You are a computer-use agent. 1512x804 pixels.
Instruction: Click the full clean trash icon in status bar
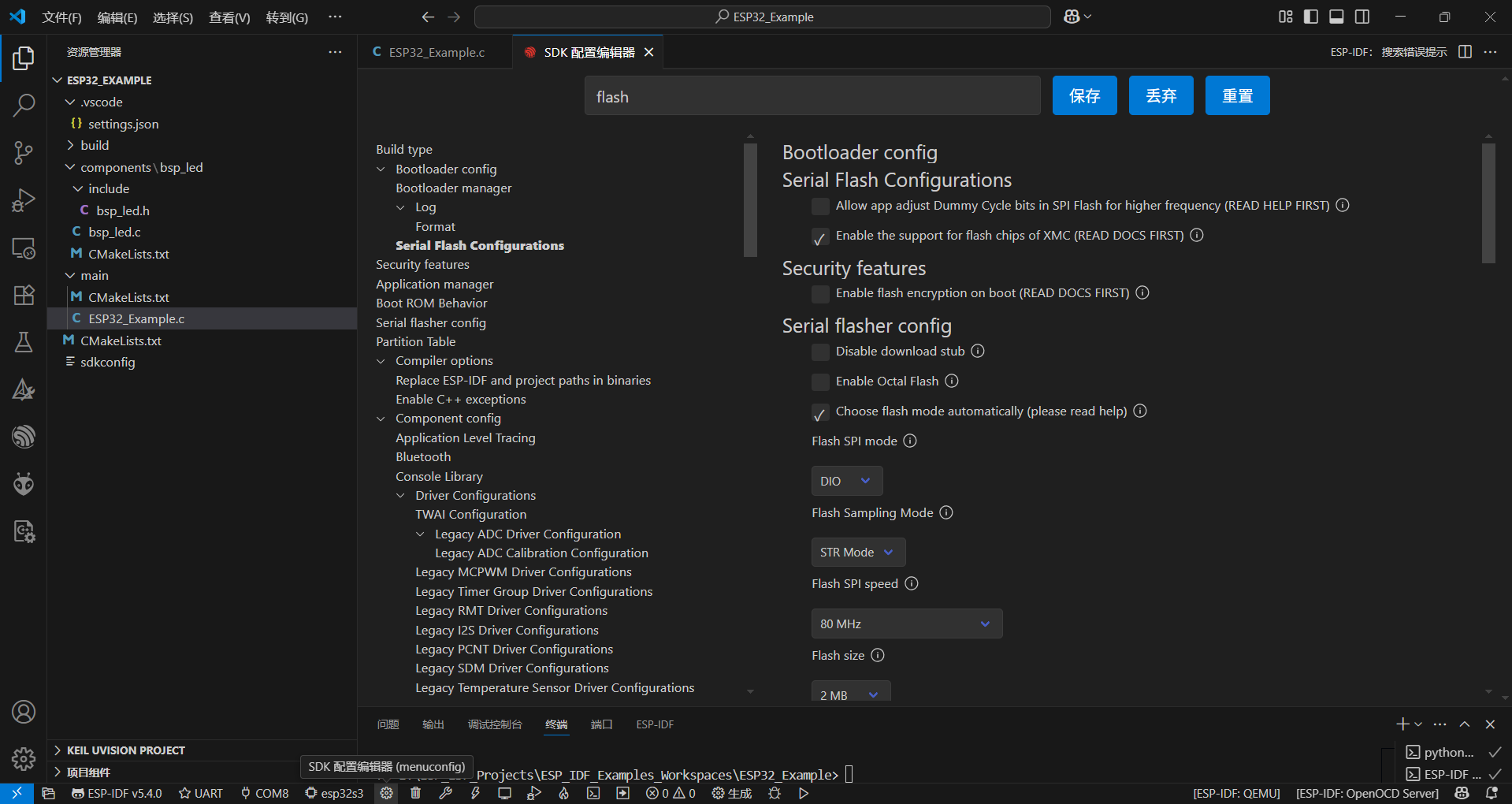click(x=416, y=793)
